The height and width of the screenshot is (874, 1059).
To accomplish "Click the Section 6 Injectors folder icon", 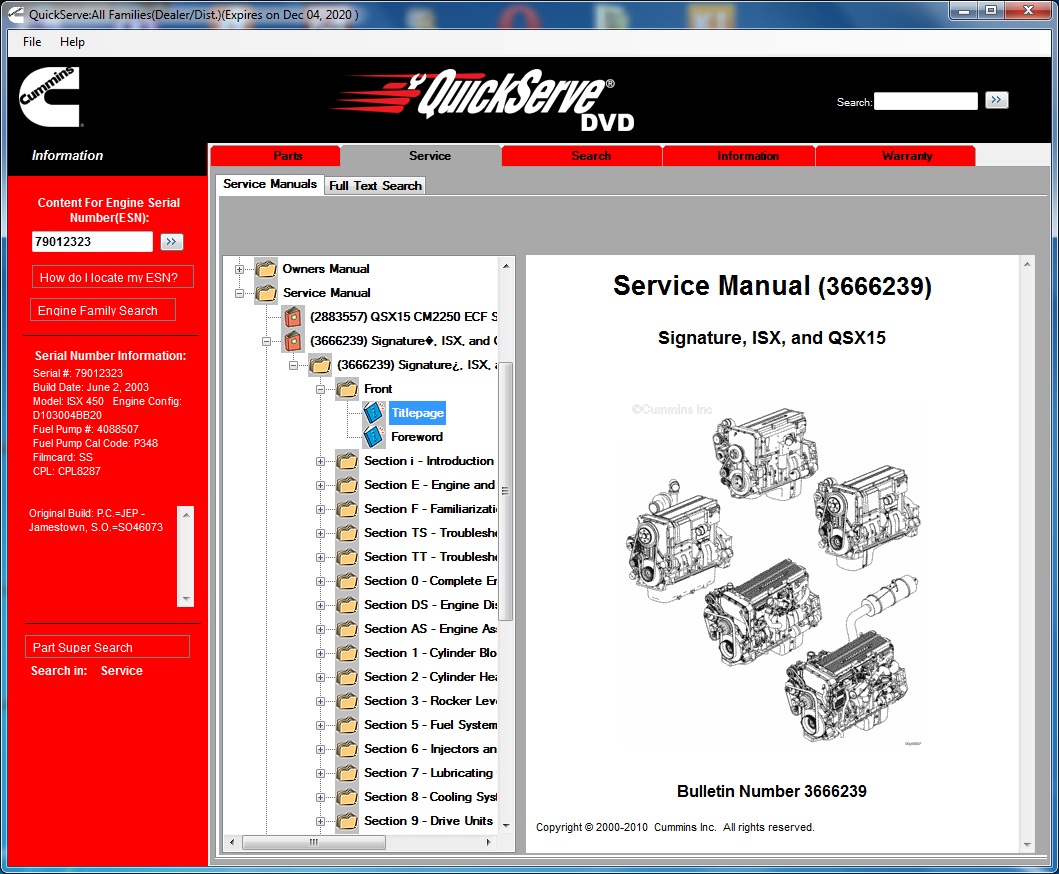I will 346,749.
